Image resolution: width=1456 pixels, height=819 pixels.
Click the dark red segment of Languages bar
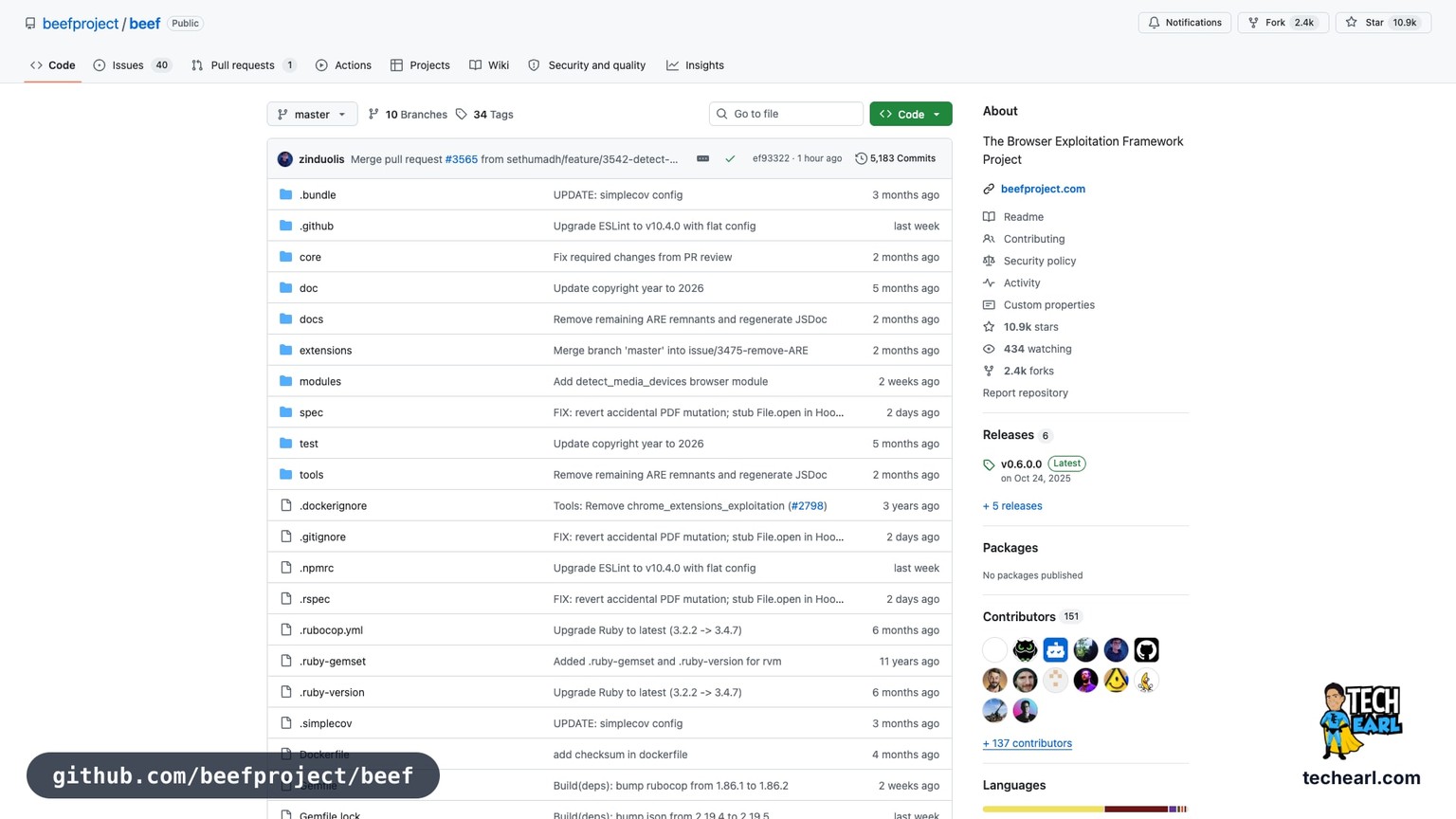coord(1136,809)
